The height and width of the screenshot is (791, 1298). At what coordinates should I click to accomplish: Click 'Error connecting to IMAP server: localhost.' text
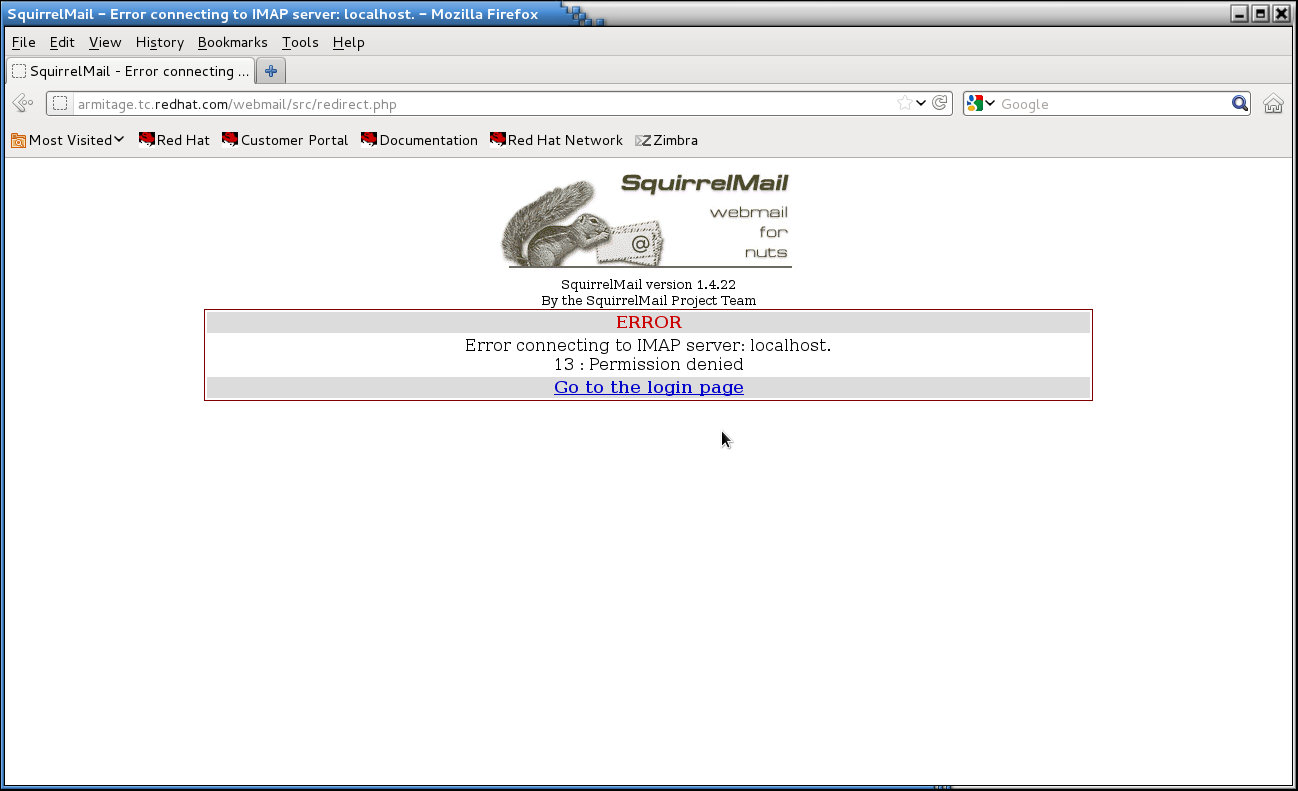648,345
